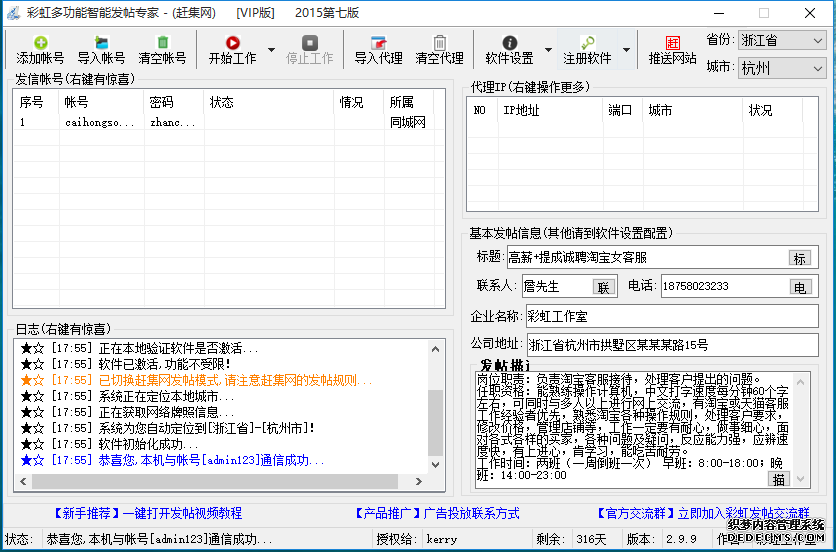Click the 状况 column header
This screenshot has height=552, width=836.
773,110
